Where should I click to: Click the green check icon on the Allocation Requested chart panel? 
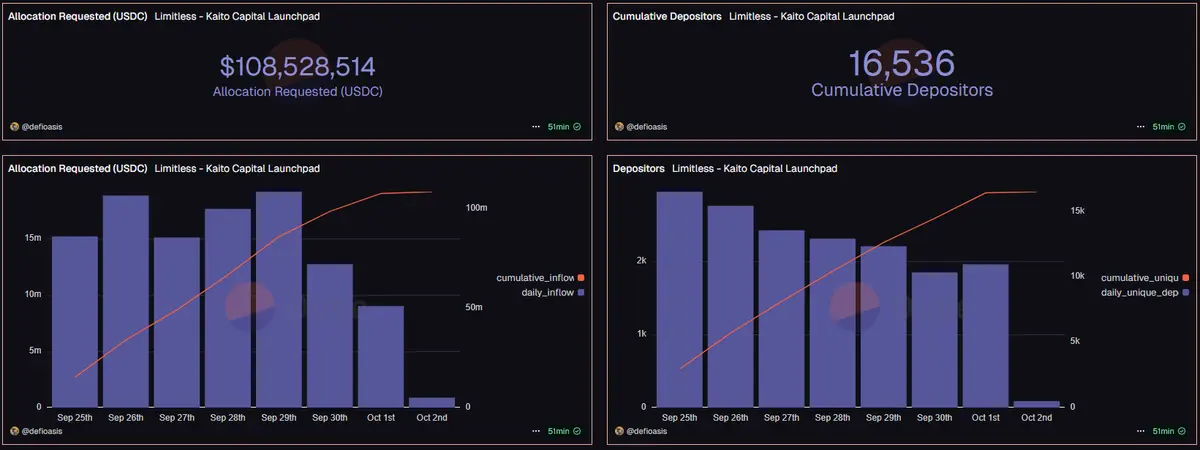click(x=577, y=431)
